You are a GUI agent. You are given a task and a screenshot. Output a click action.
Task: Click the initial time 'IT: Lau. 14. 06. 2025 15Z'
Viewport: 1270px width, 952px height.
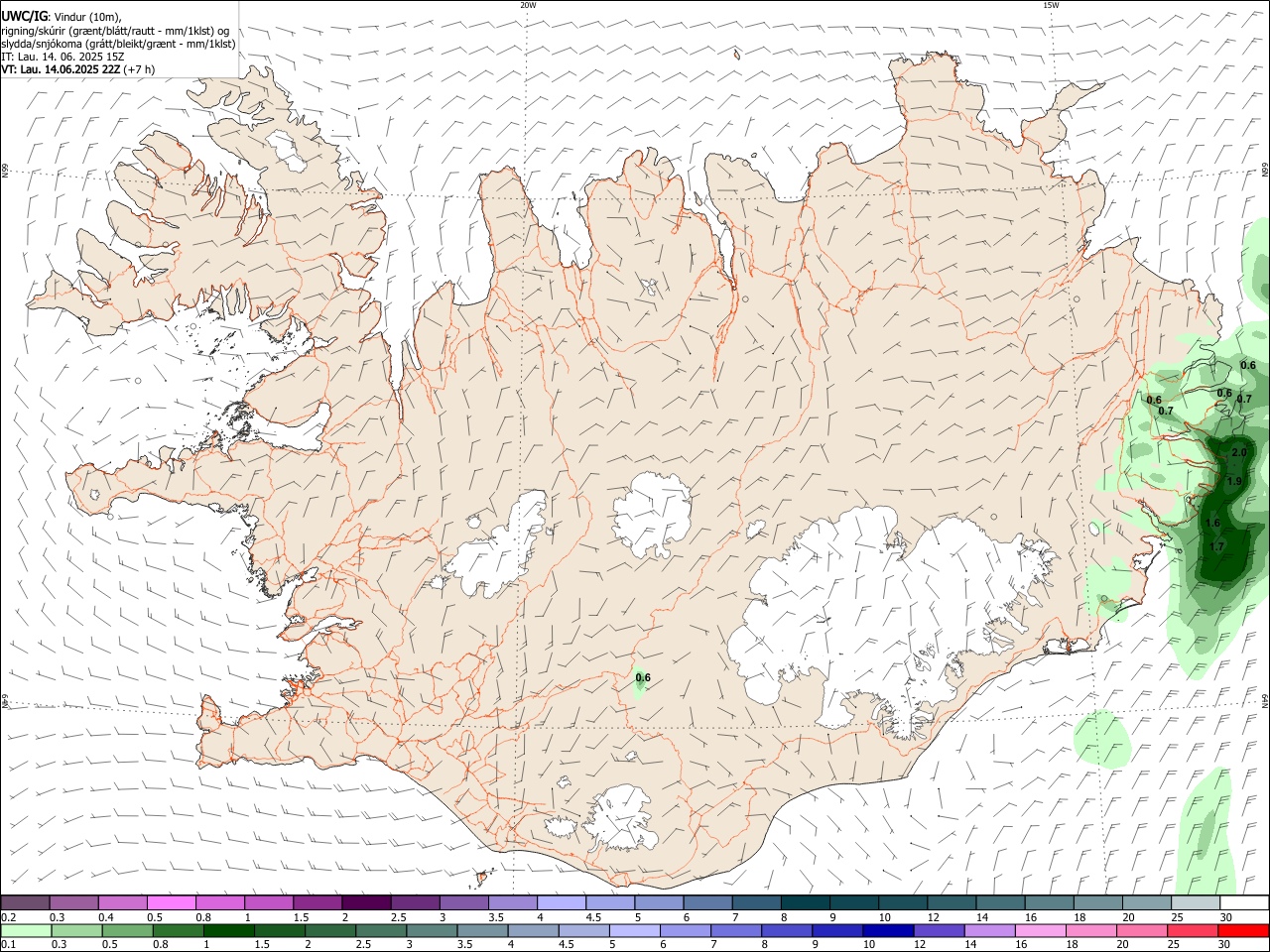[63, 57]
